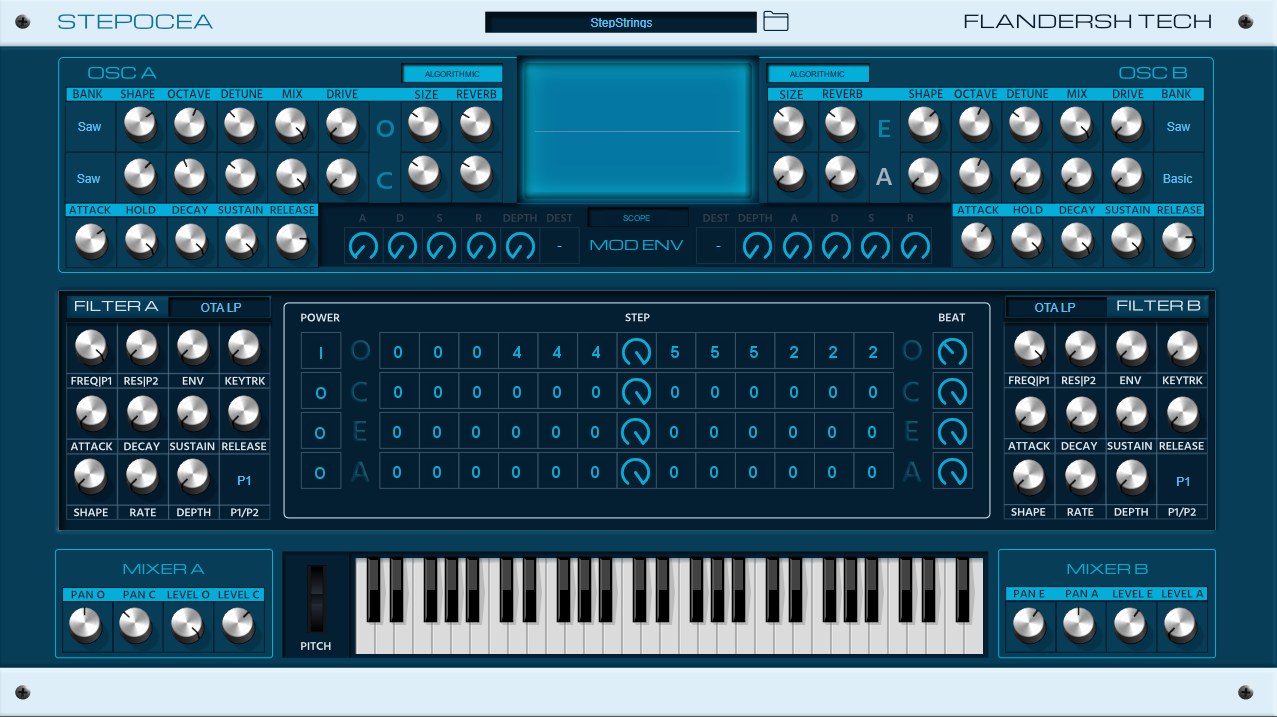Toggle the step sequencer power for row C

(x=321, y=392)
